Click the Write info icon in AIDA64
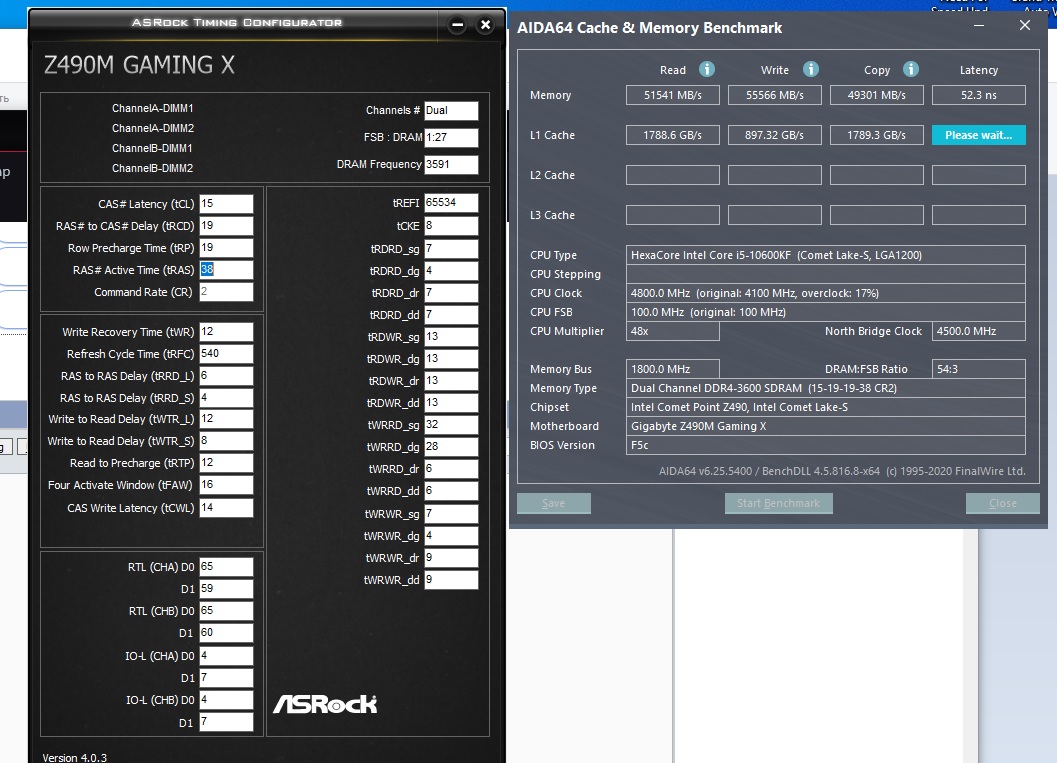1057x763 pixels. point(810,69)
